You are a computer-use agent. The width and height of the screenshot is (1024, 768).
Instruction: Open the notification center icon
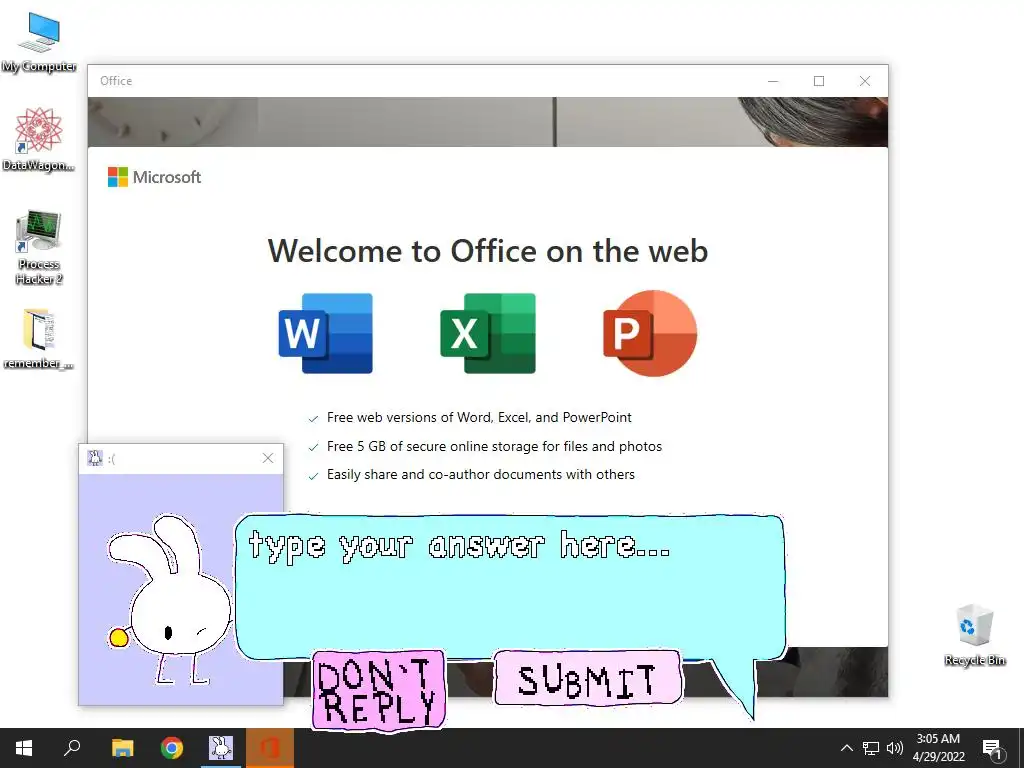point(992,749)
